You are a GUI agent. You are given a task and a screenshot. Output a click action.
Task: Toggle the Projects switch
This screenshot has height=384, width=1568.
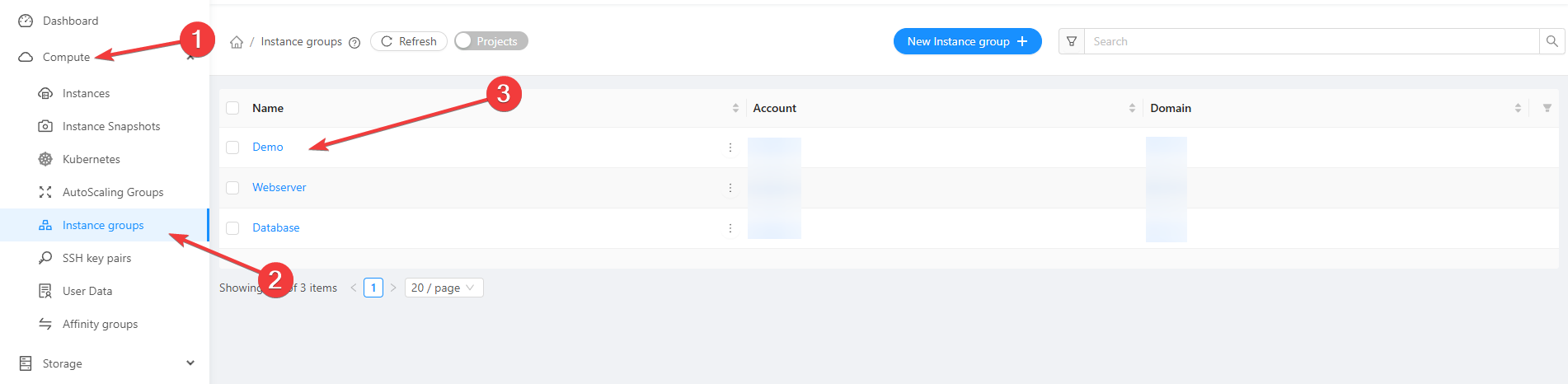tap(491, 41)
